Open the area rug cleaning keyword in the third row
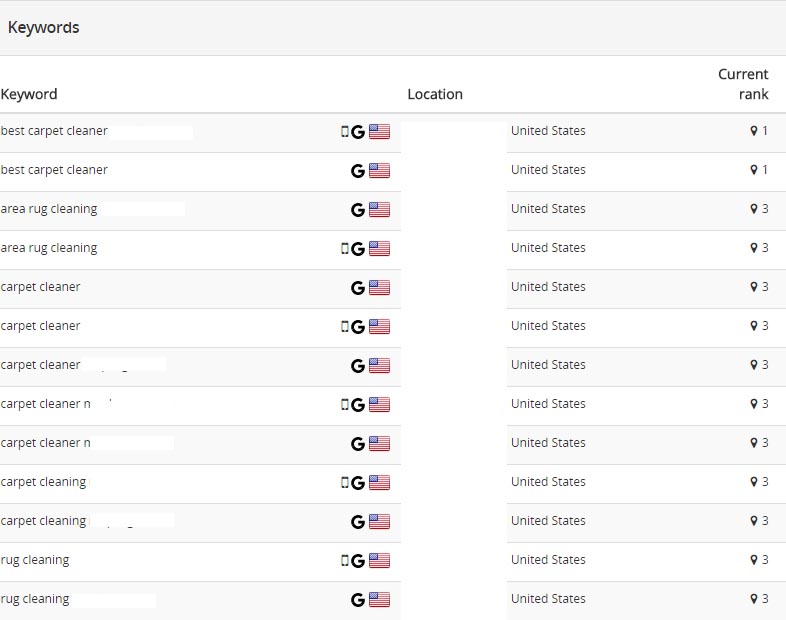Viewport: 786px width, 620px height. 49,209
